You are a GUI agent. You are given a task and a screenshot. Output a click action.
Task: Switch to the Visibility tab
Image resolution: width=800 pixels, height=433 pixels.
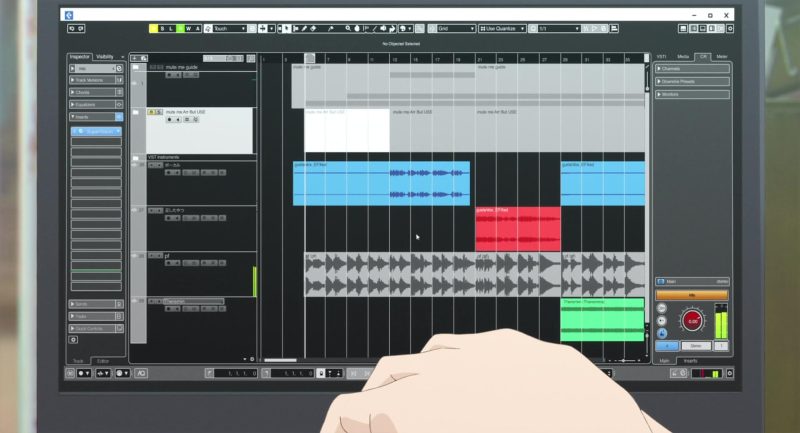pyautogui.click(x=105, y=57)
